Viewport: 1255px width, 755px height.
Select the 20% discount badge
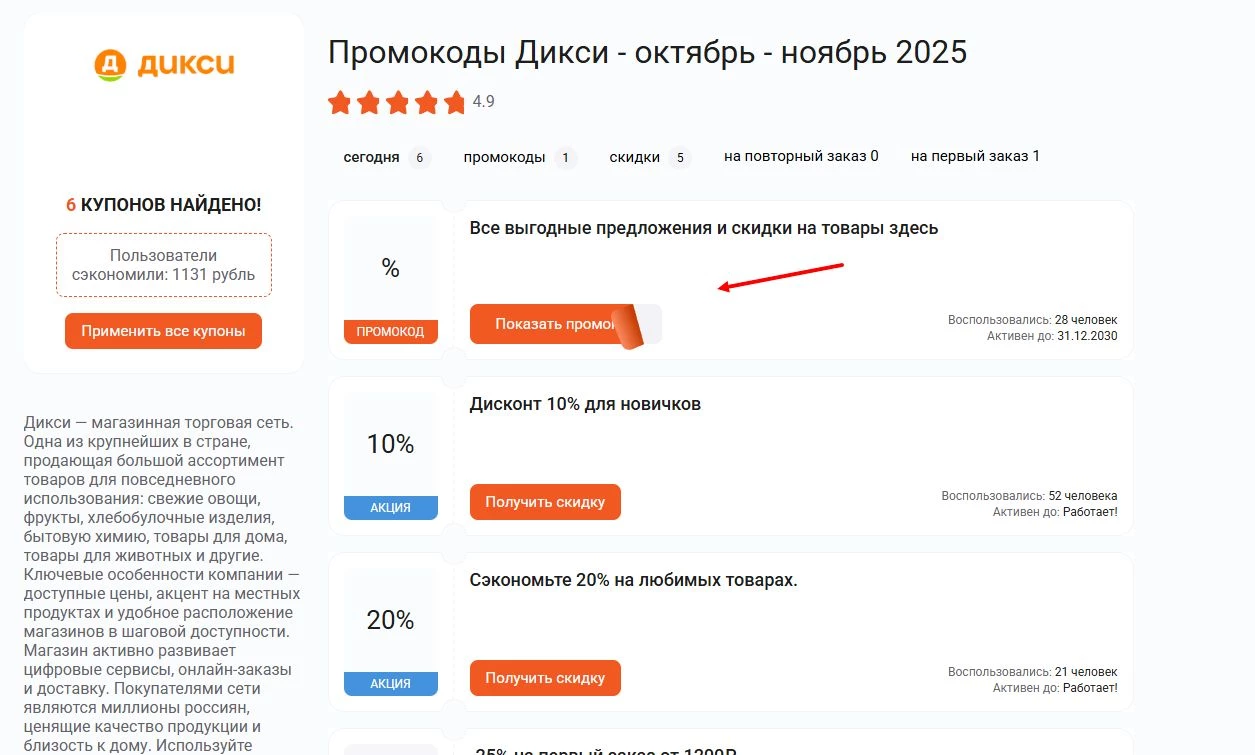pyautogui.click(x=390, y=620)
